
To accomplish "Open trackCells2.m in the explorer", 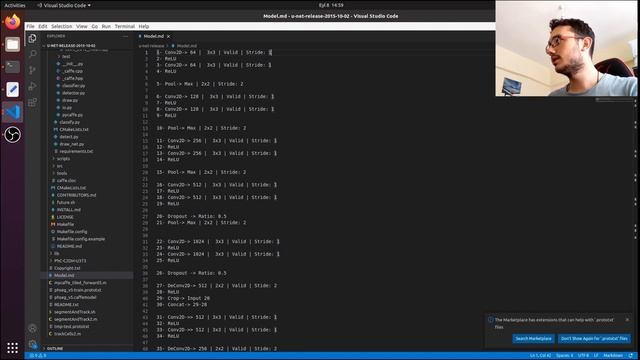I will tap(67, 334).
